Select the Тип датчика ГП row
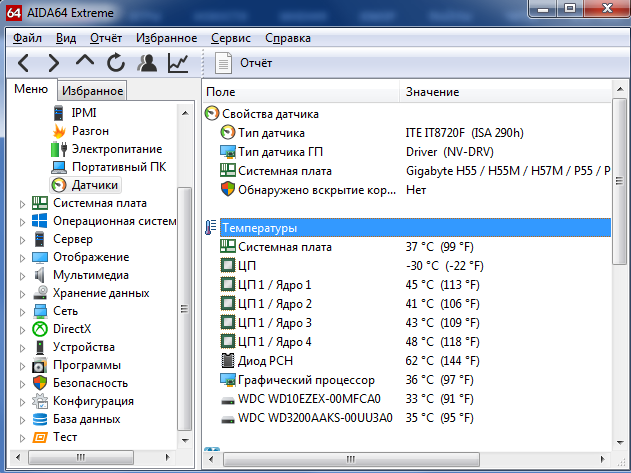This screenshot has height=473, width=631. point(415,152)
